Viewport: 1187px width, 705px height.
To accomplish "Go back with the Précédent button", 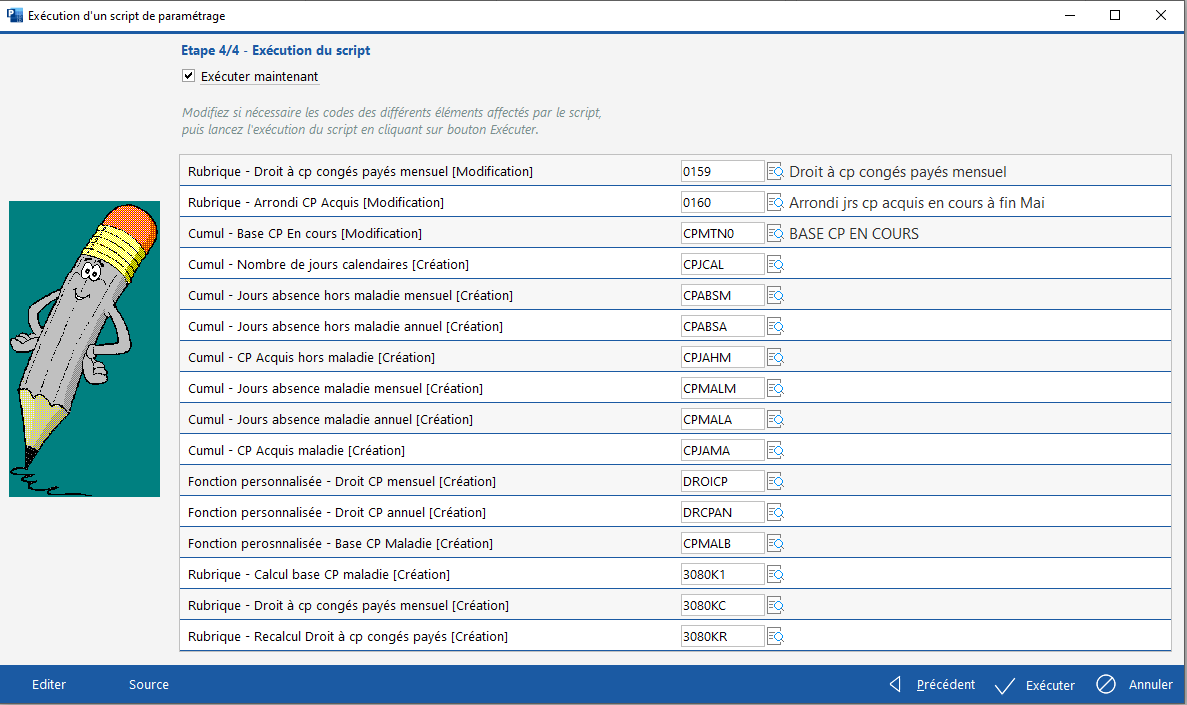I will pos(933,685).
